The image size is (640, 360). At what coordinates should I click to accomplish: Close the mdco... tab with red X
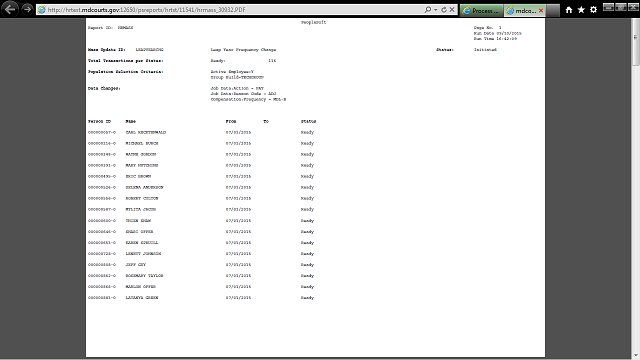click(x=541, y=11)
